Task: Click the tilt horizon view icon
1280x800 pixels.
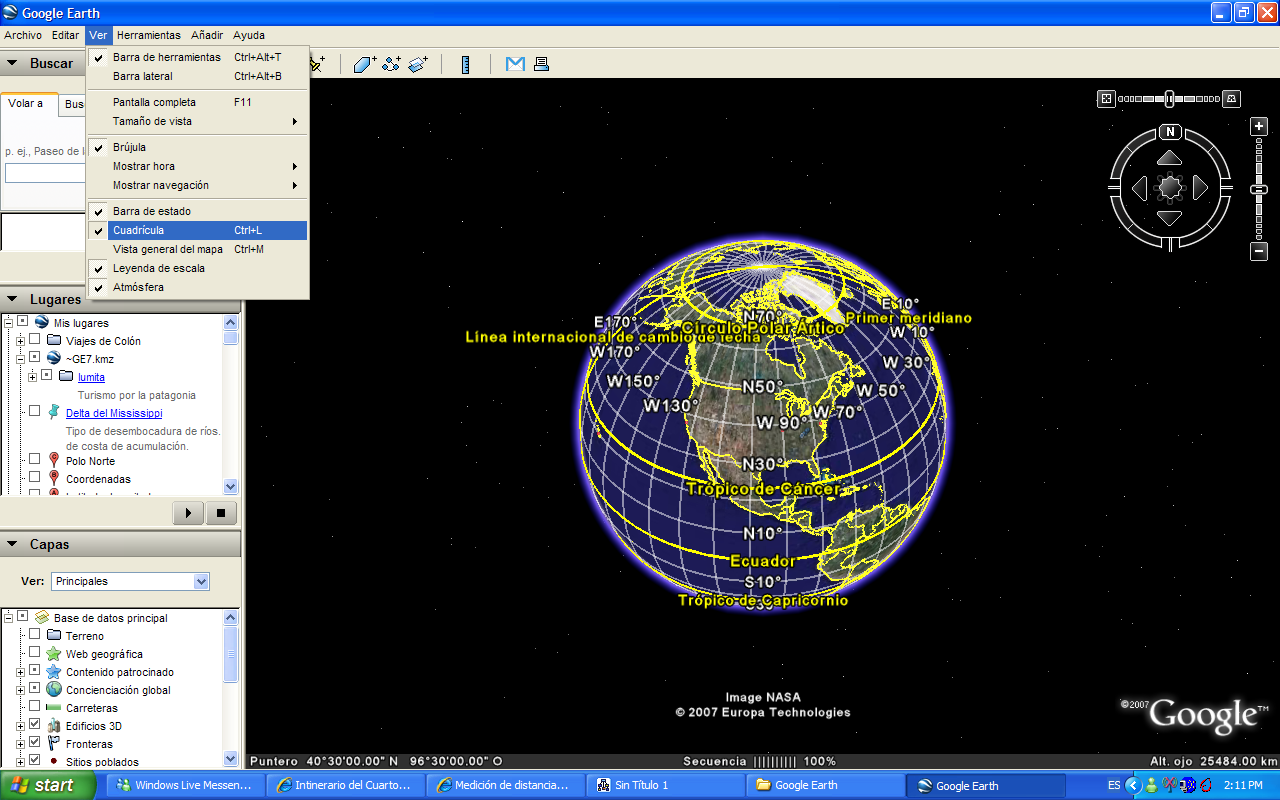Action: point(1232,98)
